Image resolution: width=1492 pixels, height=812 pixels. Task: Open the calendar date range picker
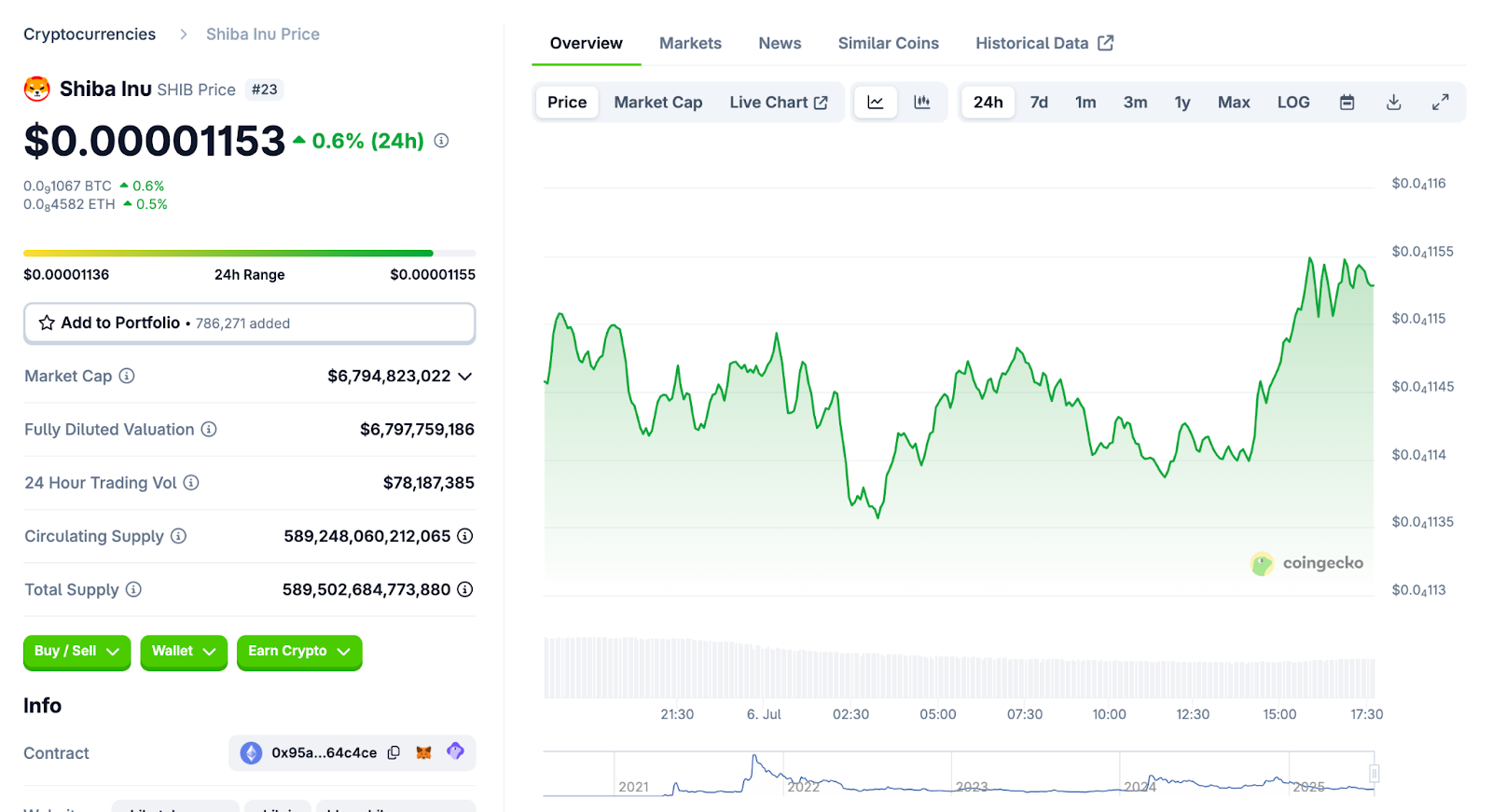(x=1347, y=103)
